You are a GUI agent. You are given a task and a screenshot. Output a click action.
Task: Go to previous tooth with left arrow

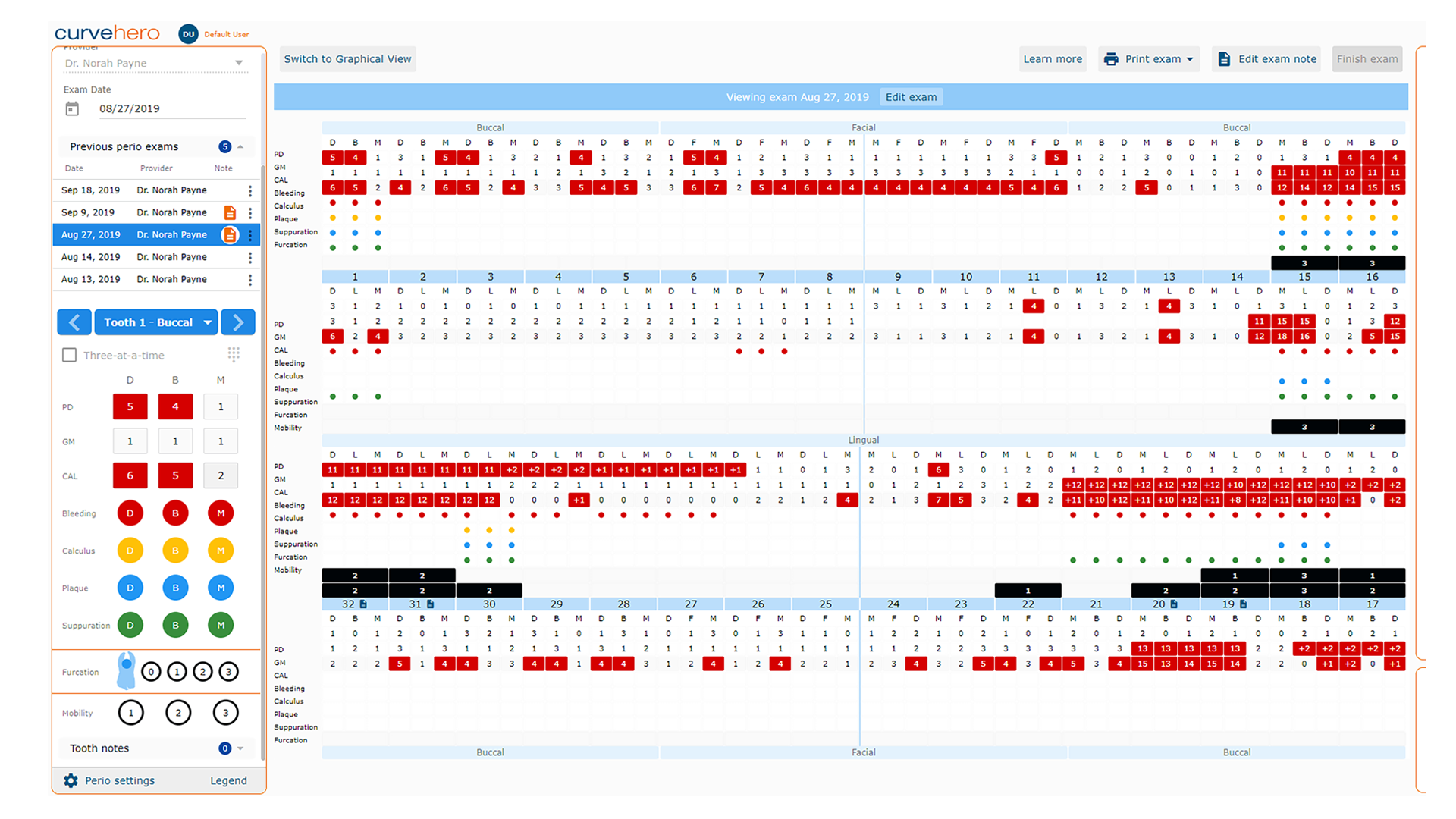click(x=74, y=322)
